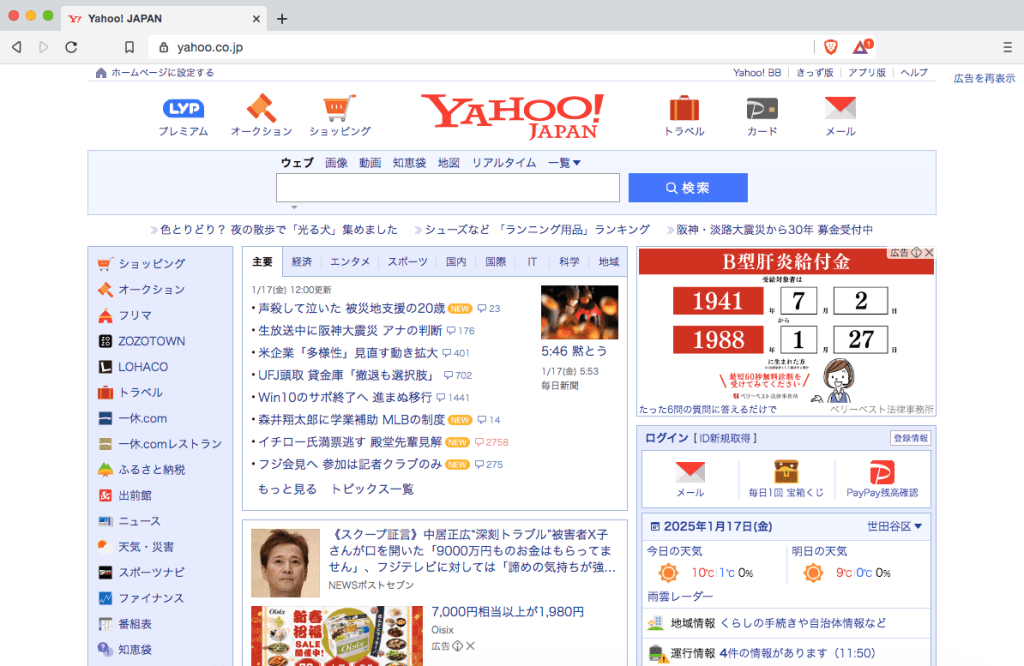The width and height of the screenshot is (1024, 666).
Task: Choose 画像 search type
Action: pyautogui.click(x=336, y=163)
